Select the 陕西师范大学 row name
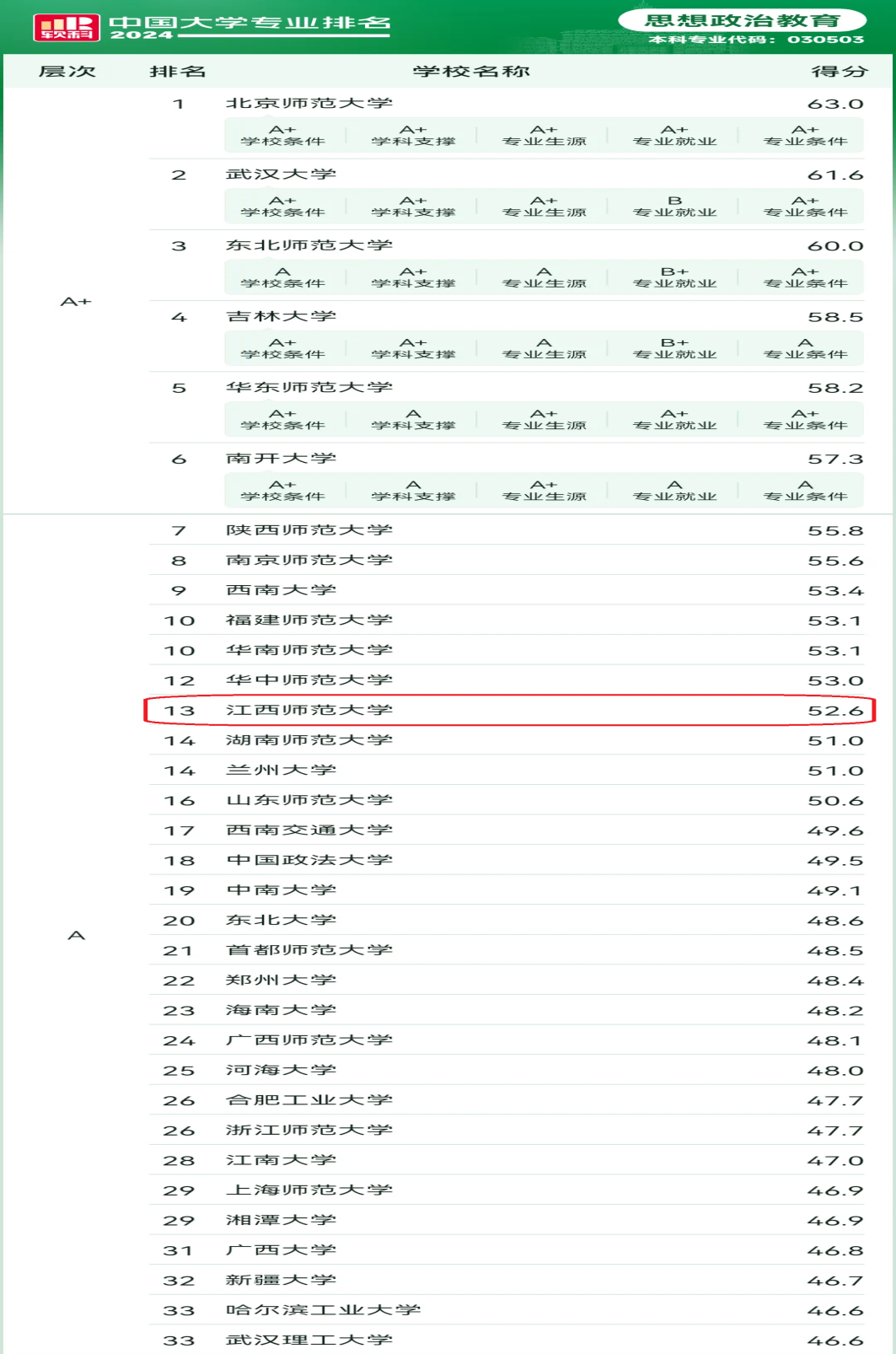 point(309,530)
